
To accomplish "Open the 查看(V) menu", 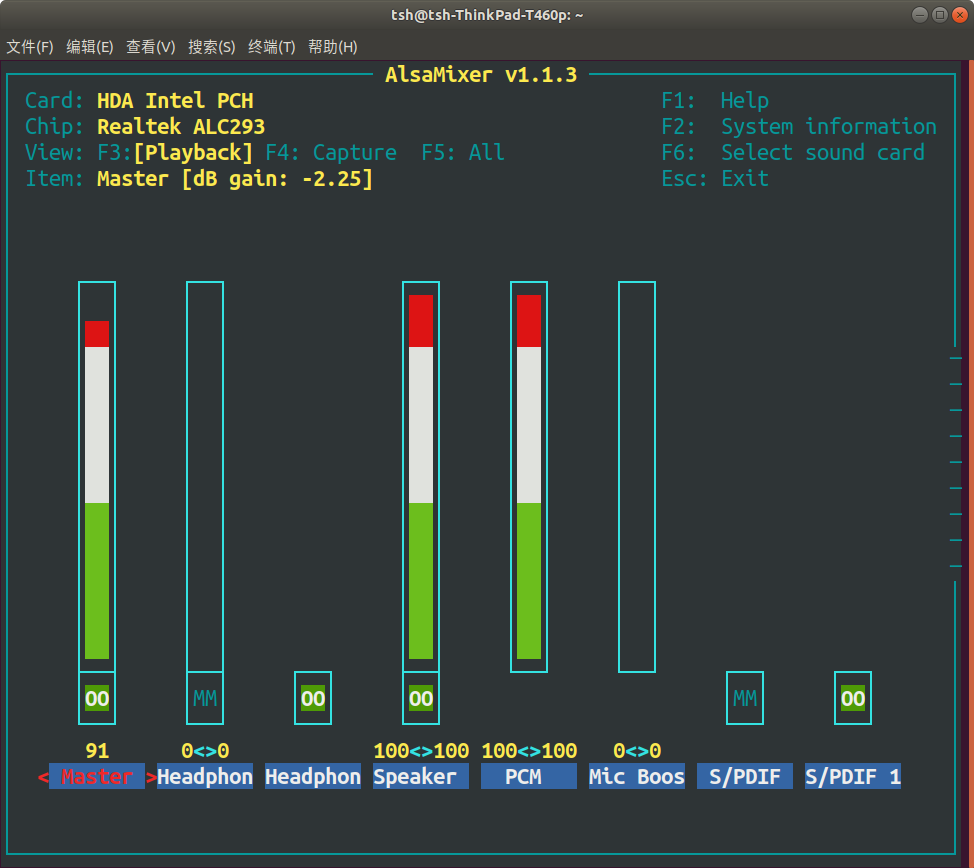I will click(151, 46).
